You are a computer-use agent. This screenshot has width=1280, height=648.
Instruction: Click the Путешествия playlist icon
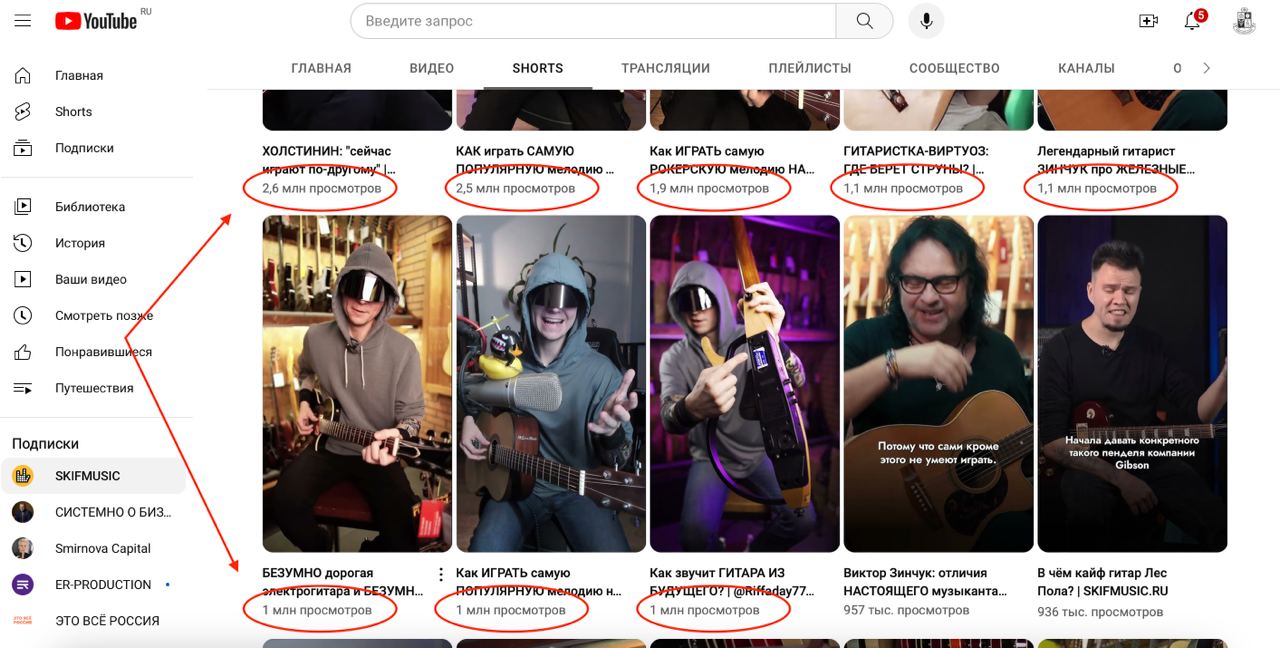(x=22, y=388)
